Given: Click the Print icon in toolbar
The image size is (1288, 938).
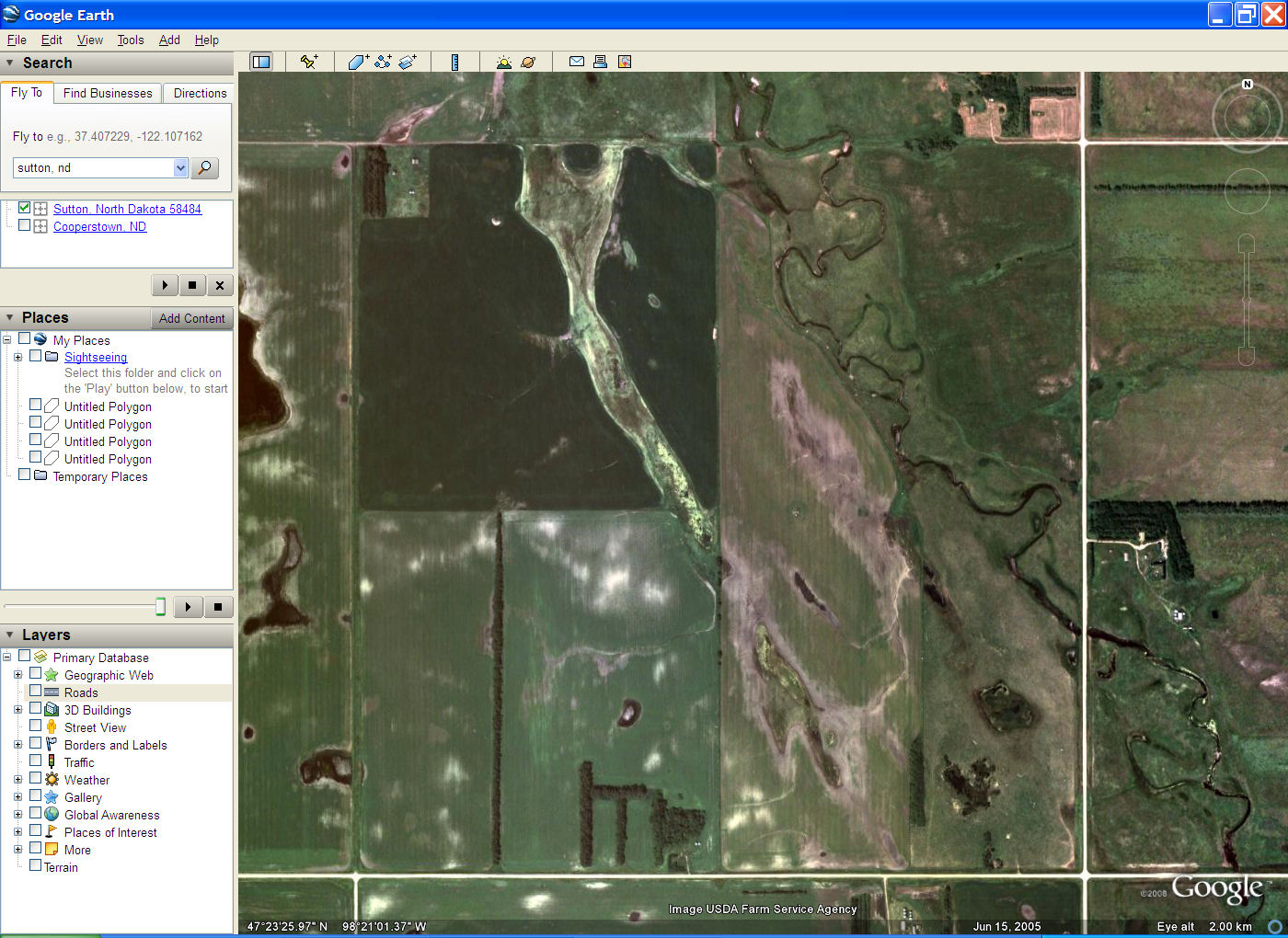Looking at the screenshot, I should click(600, 62).
